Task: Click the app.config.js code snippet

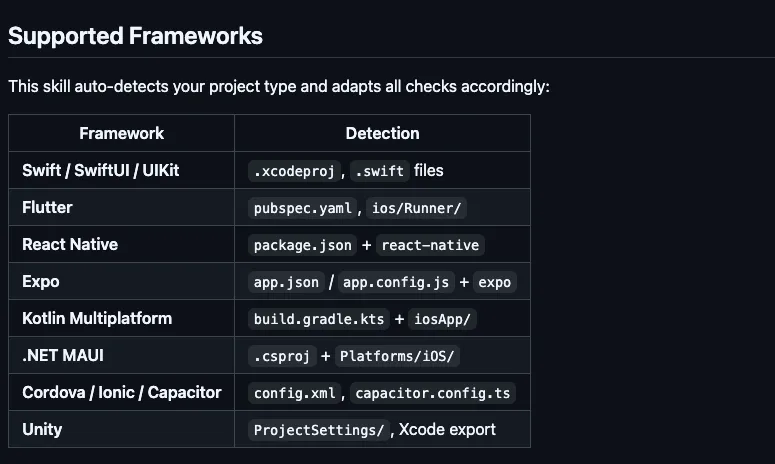Action: 395,282
